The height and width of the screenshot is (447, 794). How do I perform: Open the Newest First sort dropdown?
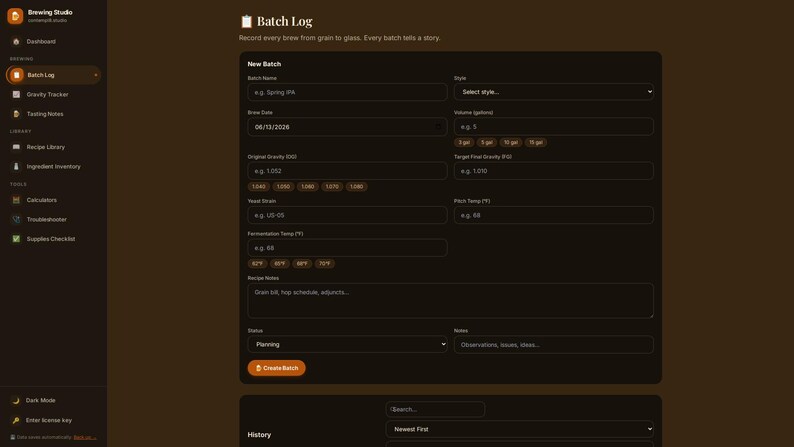pos(520,429)
